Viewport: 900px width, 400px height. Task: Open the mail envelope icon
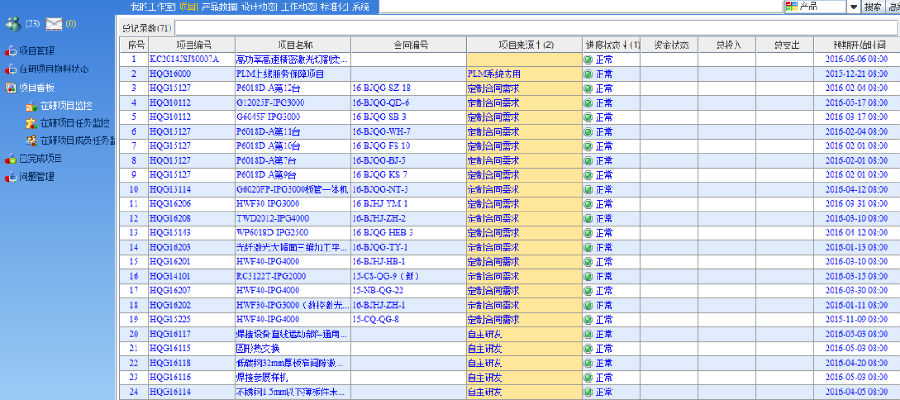[54, 24]
